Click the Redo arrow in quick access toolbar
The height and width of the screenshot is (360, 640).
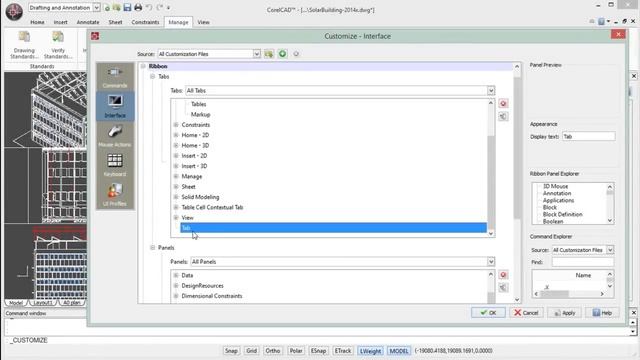[160, 8]
